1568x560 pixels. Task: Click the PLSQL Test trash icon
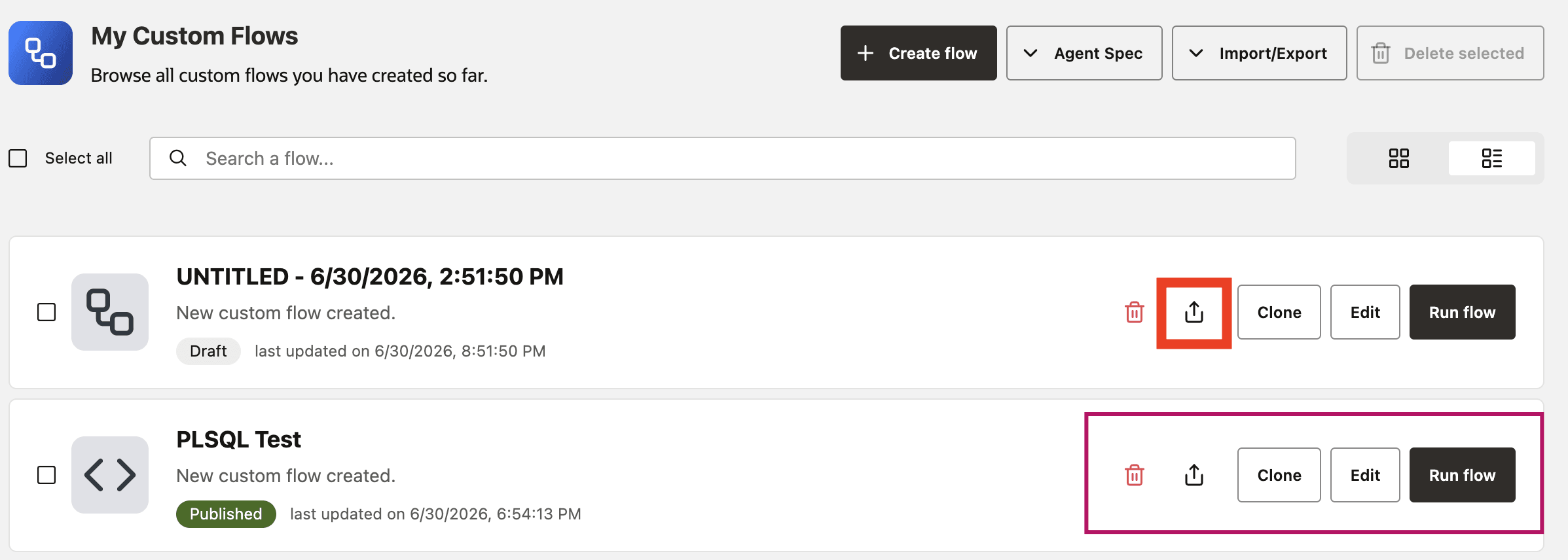tap(1134, 475)
